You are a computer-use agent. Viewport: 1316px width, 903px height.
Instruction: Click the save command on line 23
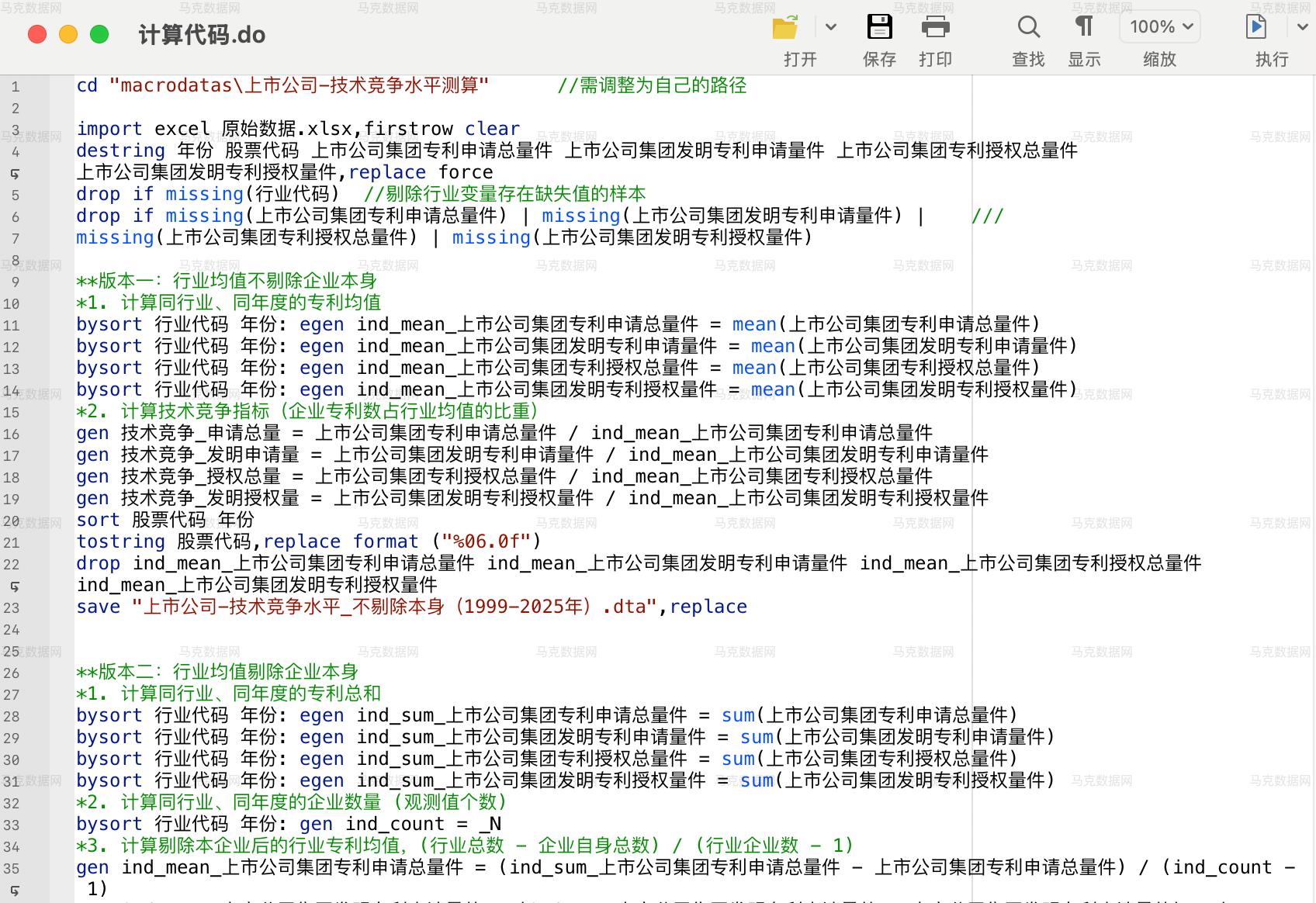(98, 607)
